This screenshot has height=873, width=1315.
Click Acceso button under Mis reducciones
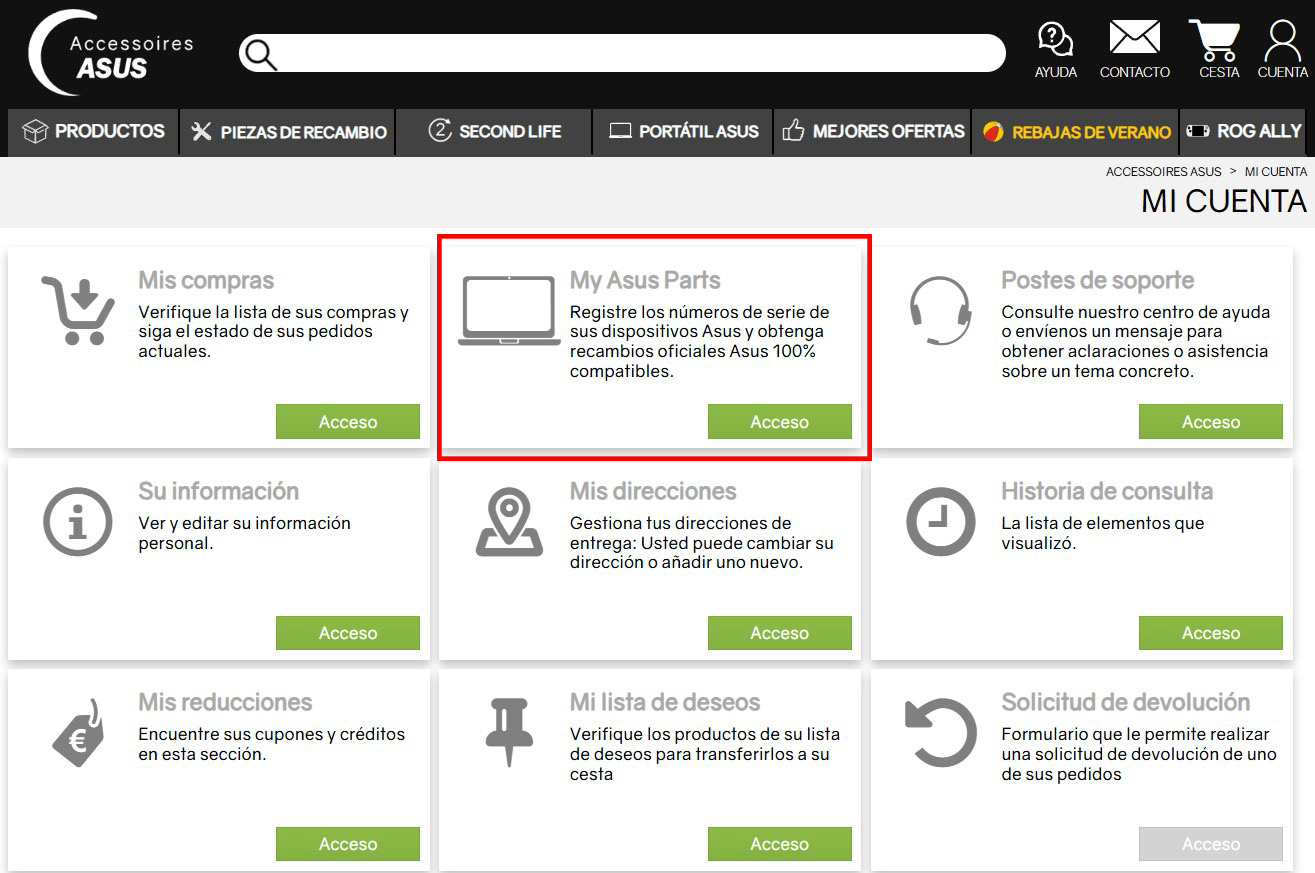coord(348,844)
